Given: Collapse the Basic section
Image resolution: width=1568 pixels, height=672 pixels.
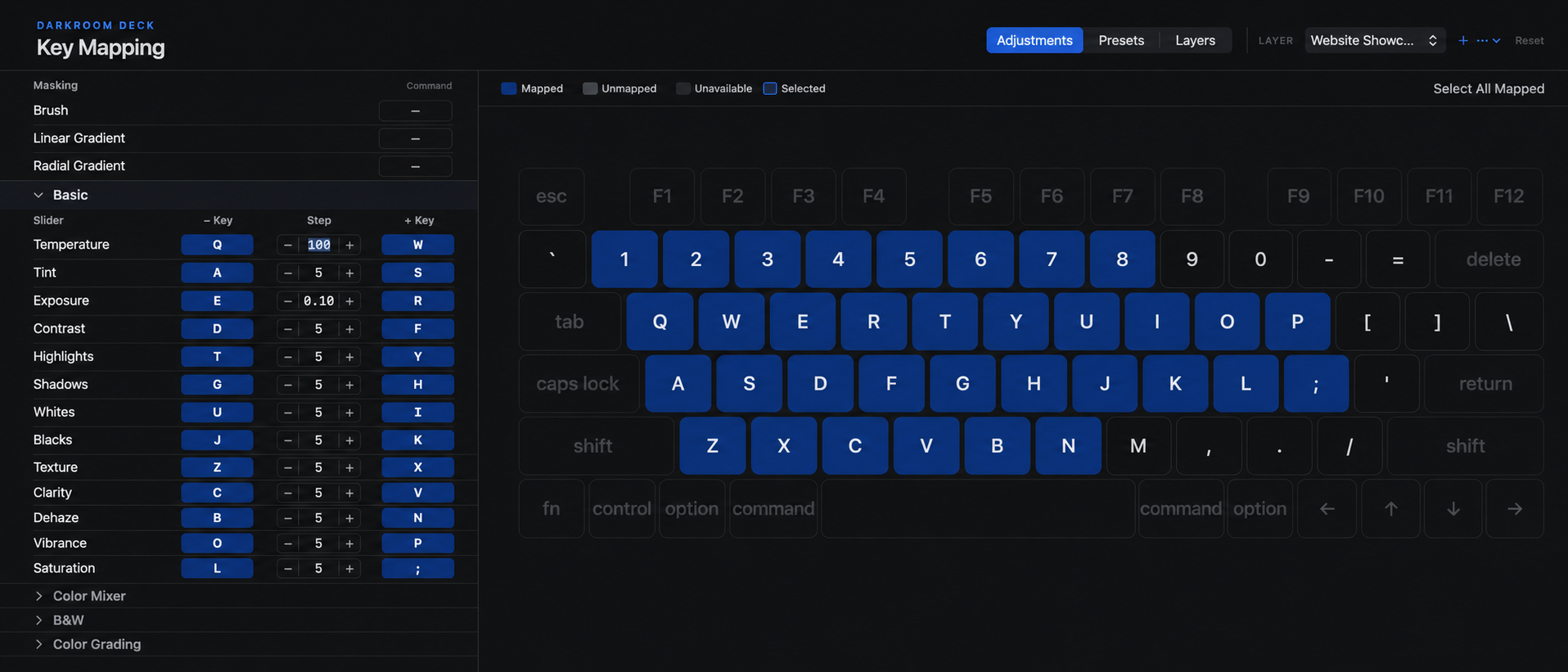Looking at the screenshot, I should point(38,195).
